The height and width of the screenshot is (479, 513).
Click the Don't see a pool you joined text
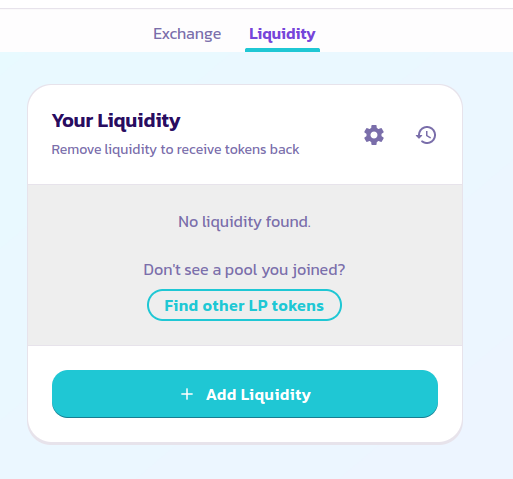click(x=244, y=270)
